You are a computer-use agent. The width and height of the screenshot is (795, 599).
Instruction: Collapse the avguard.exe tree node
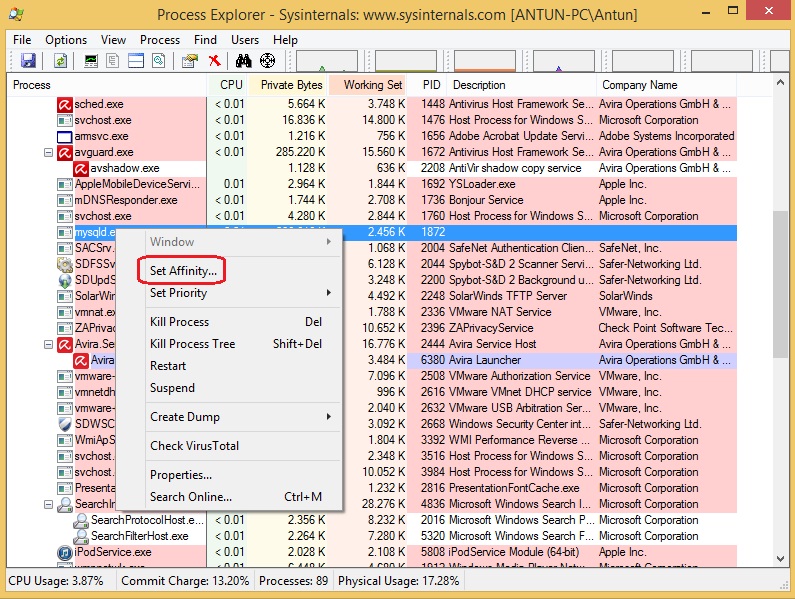click(49, 152)
